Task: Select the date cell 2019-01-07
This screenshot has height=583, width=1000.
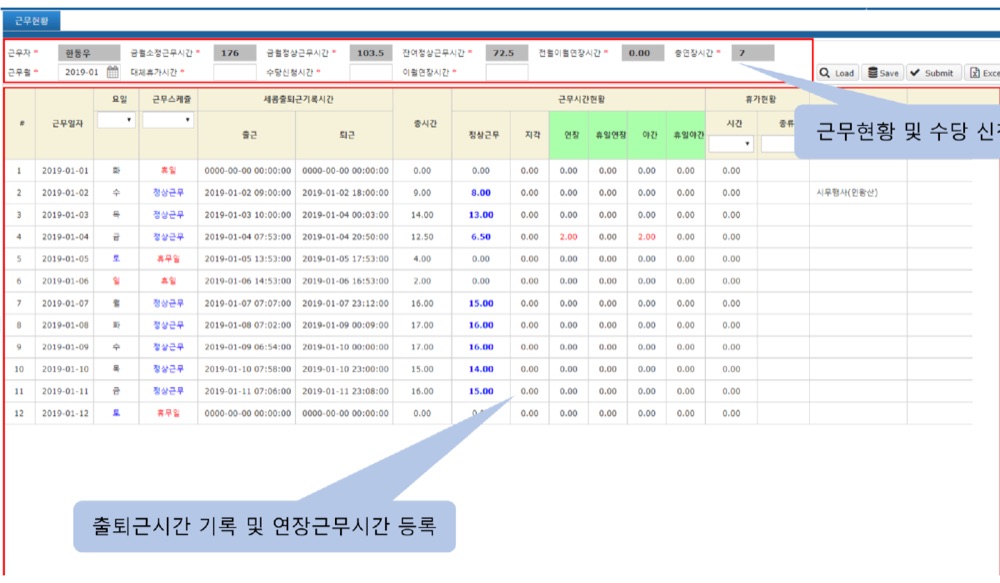Action: 64,303
